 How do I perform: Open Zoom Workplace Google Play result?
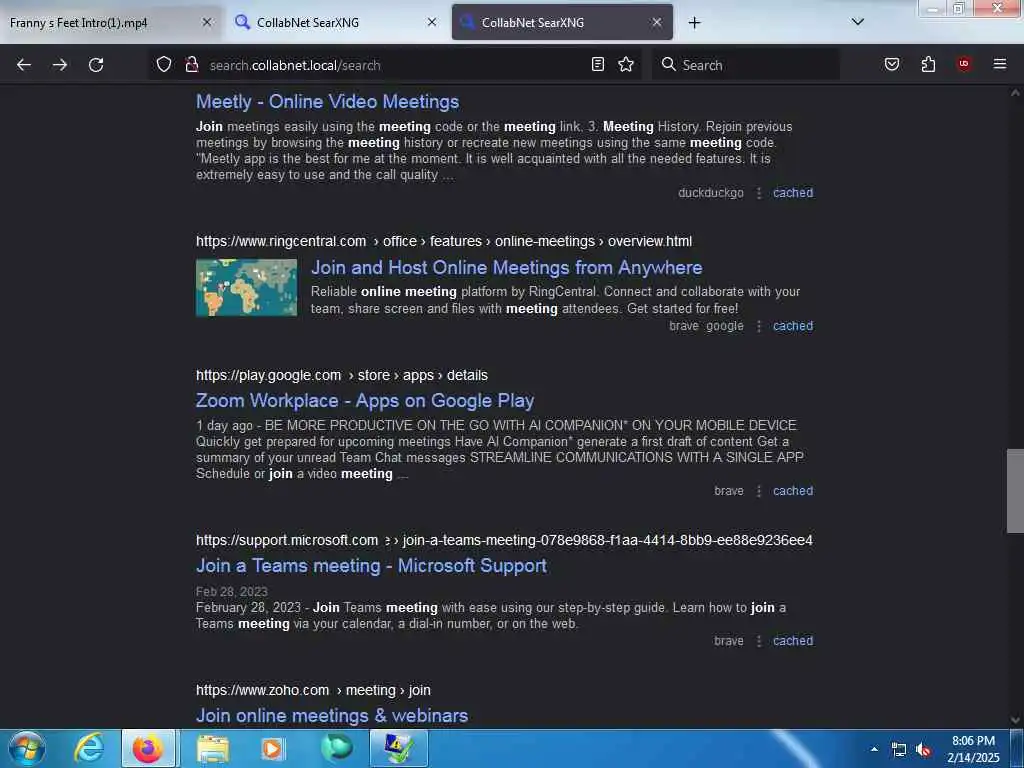pyautogui.click(x=365, y=400)
